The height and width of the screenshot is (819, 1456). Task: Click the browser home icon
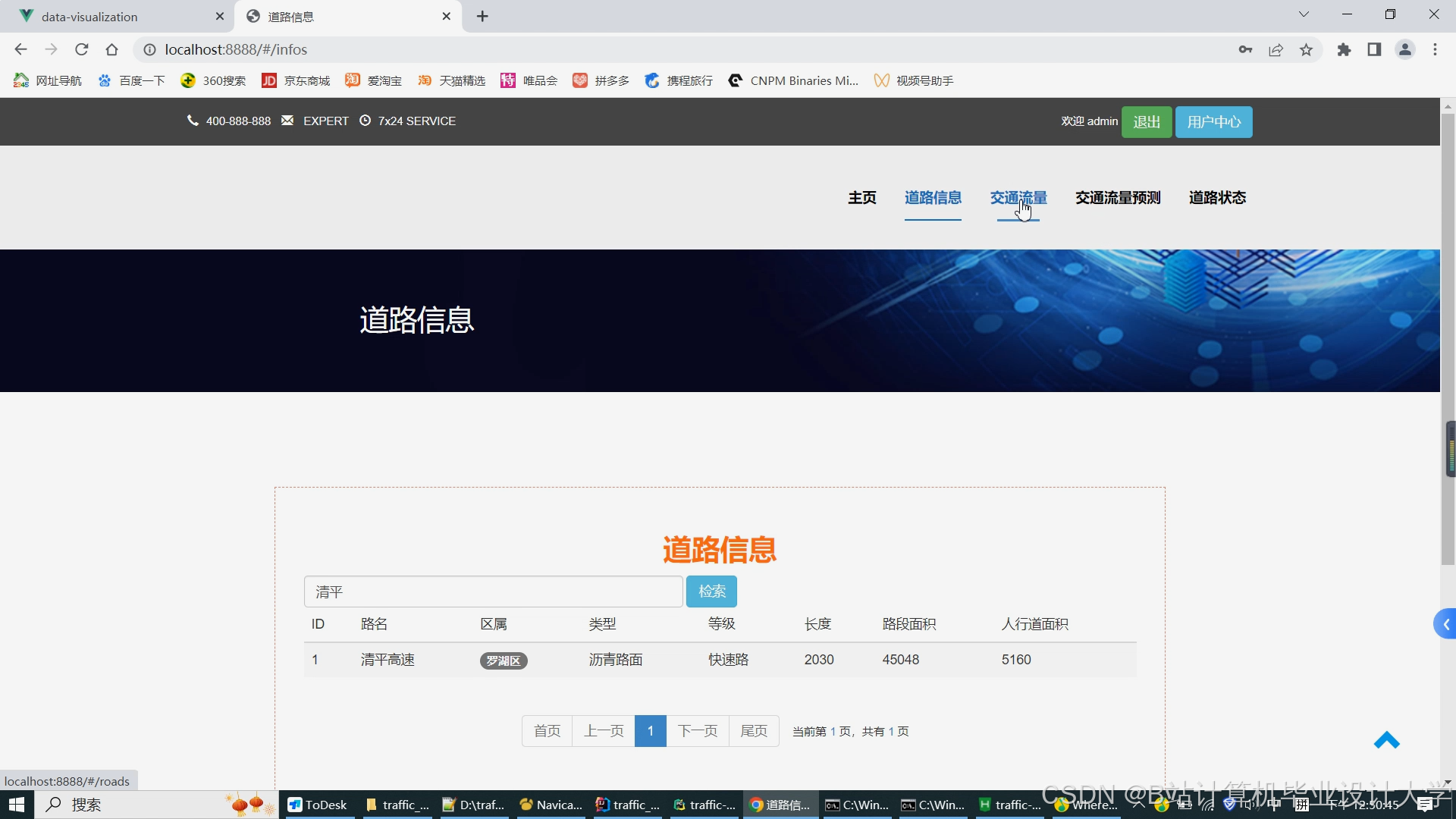(112, 50)
